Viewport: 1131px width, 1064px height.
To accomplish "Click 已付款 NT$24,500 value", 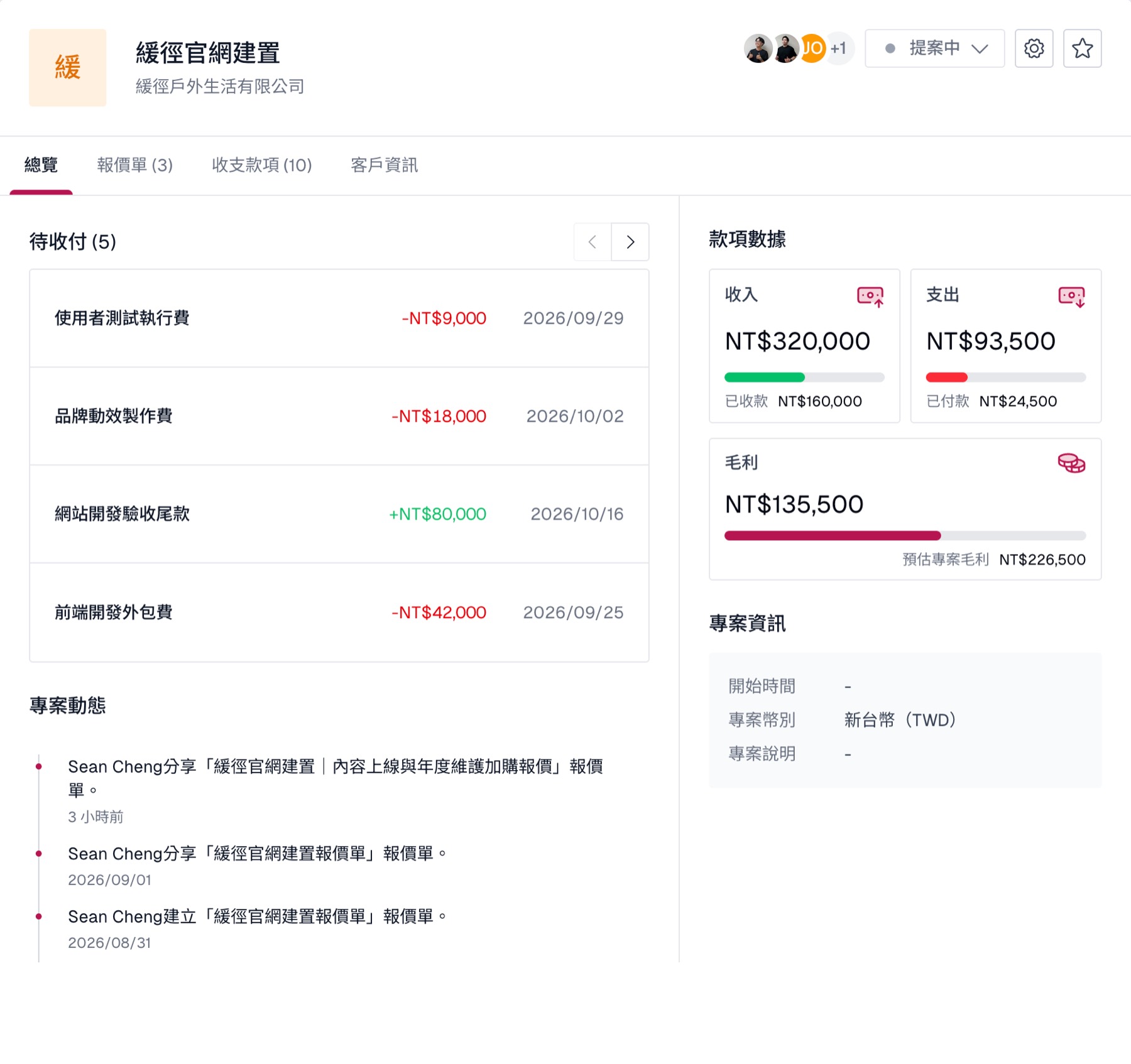I will 1018,401.
